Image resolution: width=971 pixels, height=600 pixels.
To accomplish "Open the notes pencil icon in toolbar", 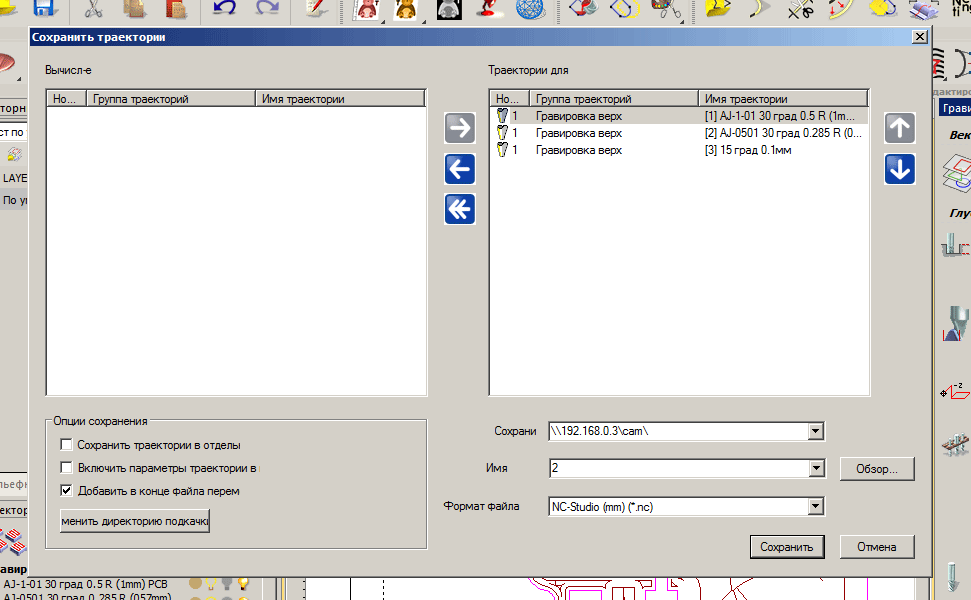I will (317, 9).
